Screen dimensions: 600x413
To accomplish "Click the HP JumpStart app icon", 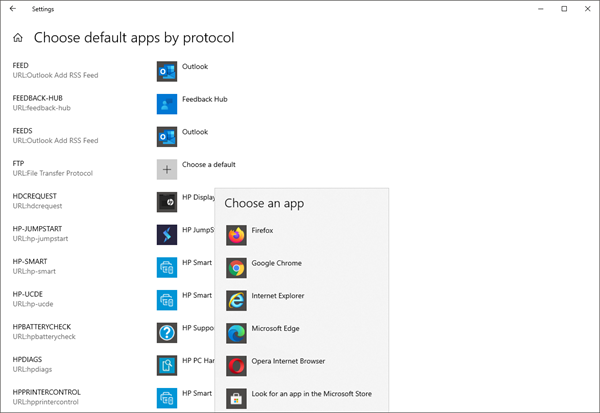I will point(167,235).
